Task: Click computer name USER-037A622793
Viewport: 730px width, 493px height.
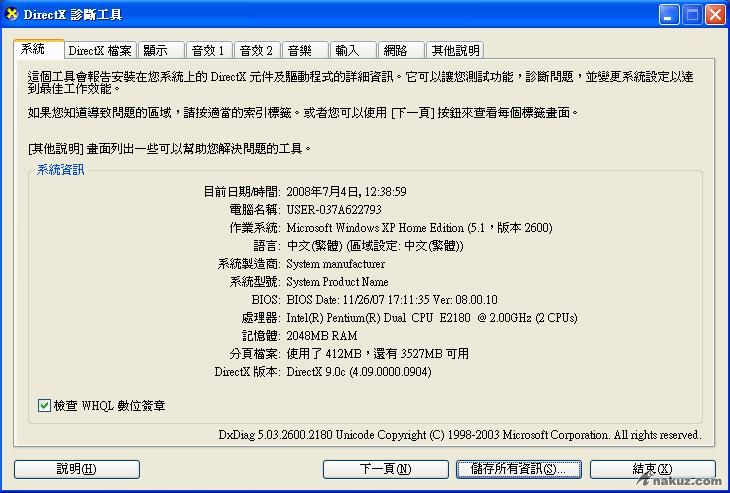Action: click(x=334, y=210)
